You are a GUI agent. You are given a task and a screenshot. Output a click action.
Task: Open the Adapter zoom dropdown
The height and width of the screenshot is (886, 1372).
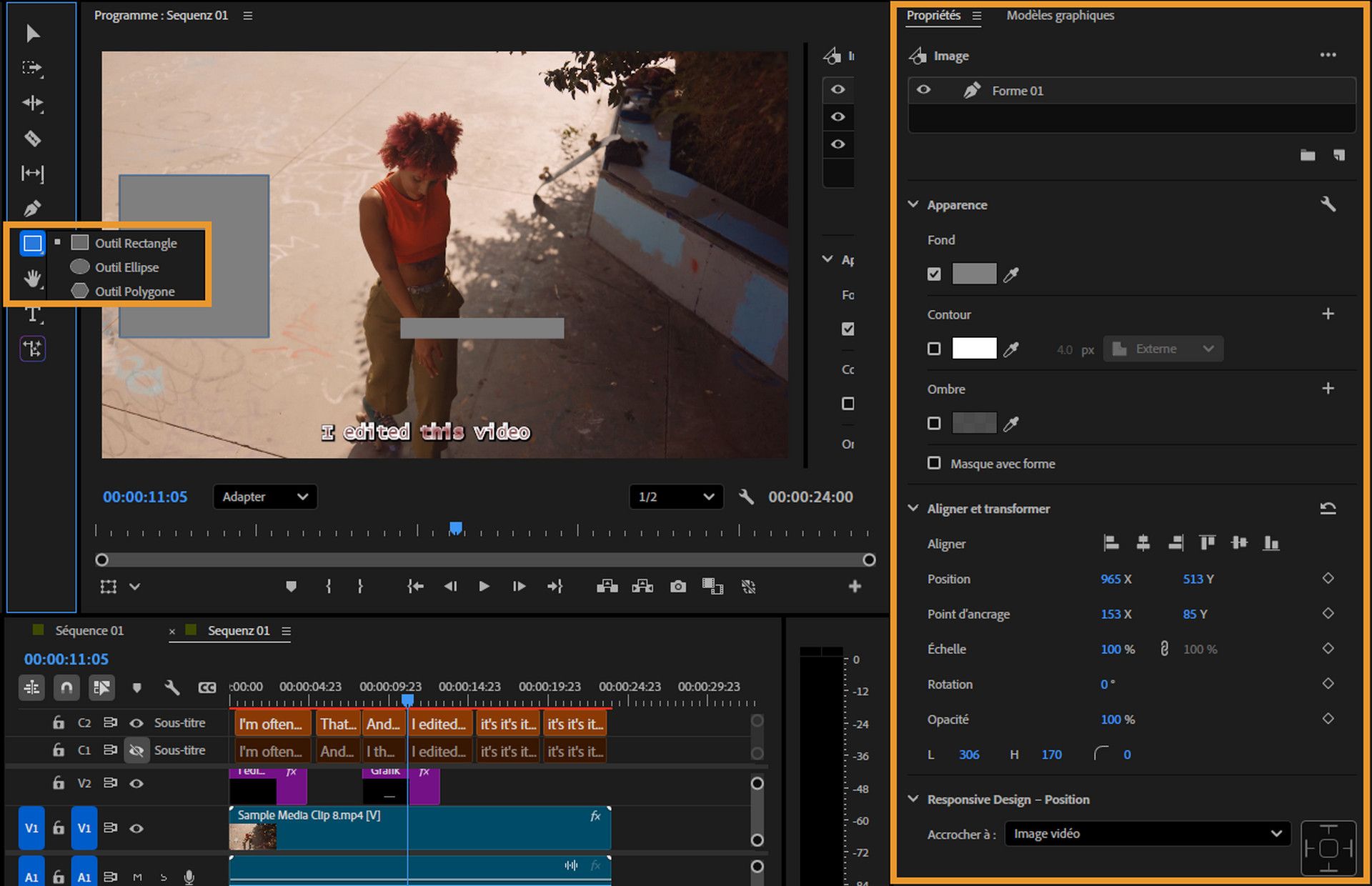coord(264,497)
